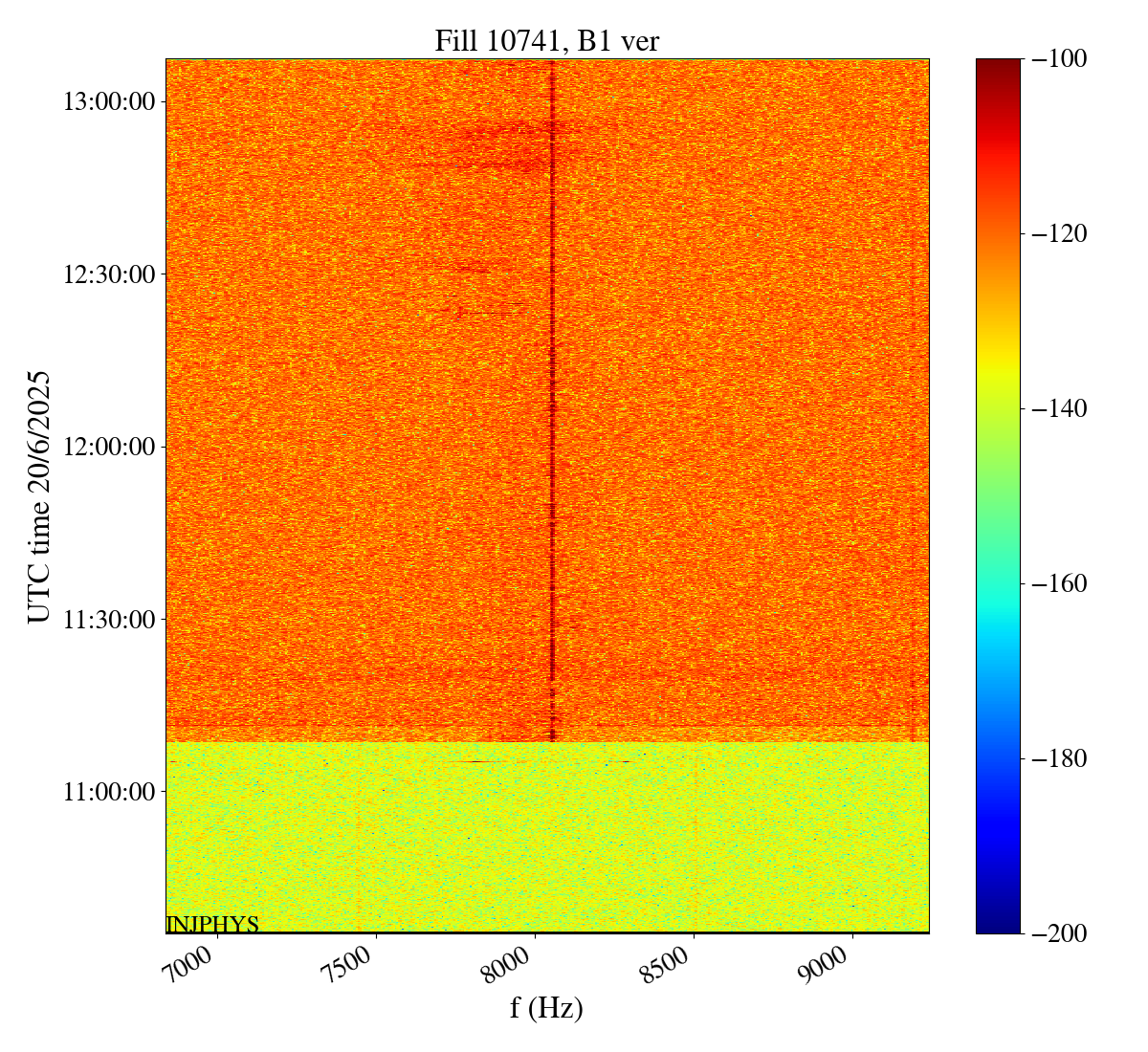The width and height of the screenshot is (1148, 1052).
Task: Click the plot title 'Fill 10741, B1 ver'
Action: click(x=546, y=41)
